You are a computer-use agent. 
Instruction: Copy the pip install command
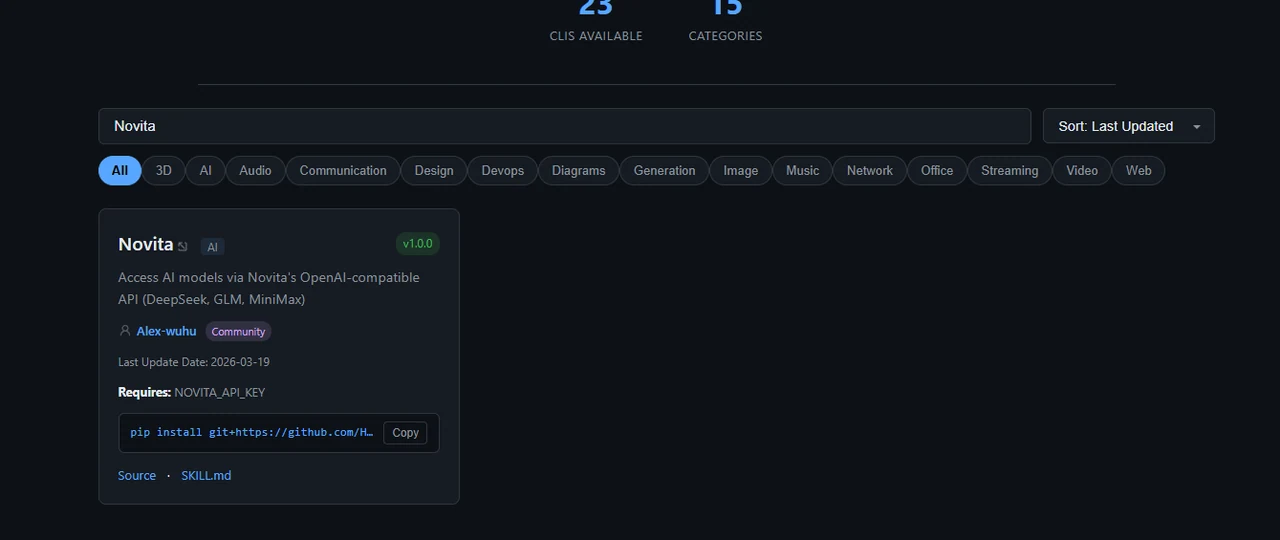pyautogui.click(x=406, y=433)
